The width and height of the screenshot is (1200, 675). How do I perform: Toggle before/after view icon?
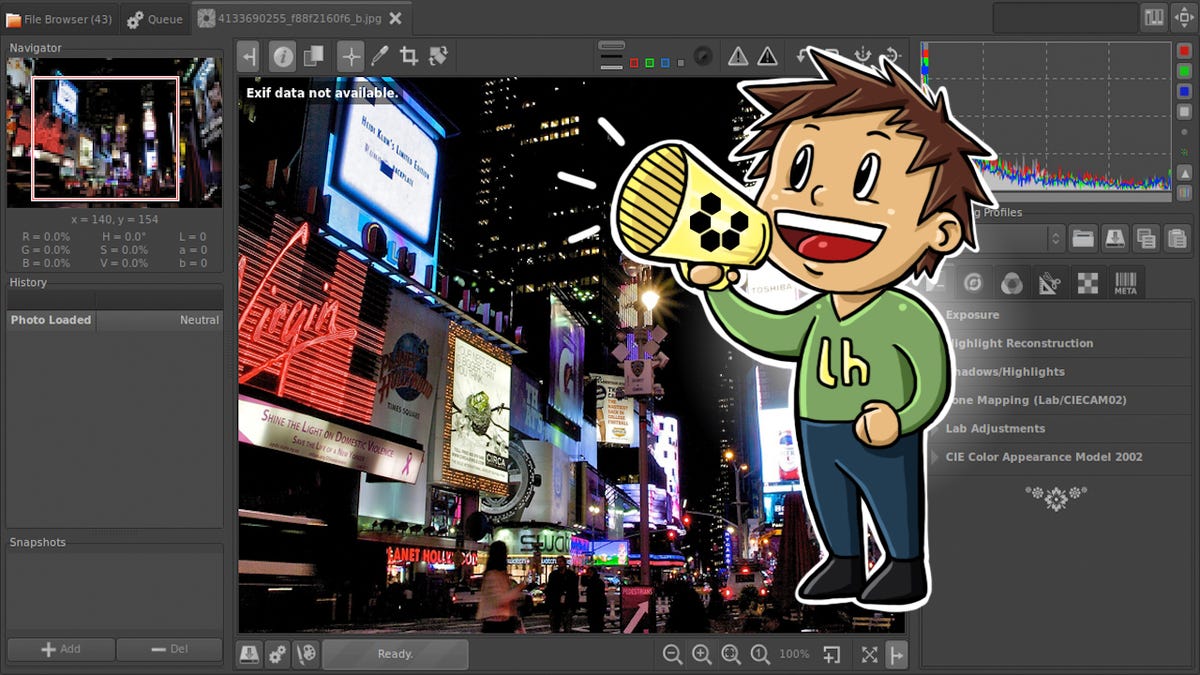coord(313,56)
